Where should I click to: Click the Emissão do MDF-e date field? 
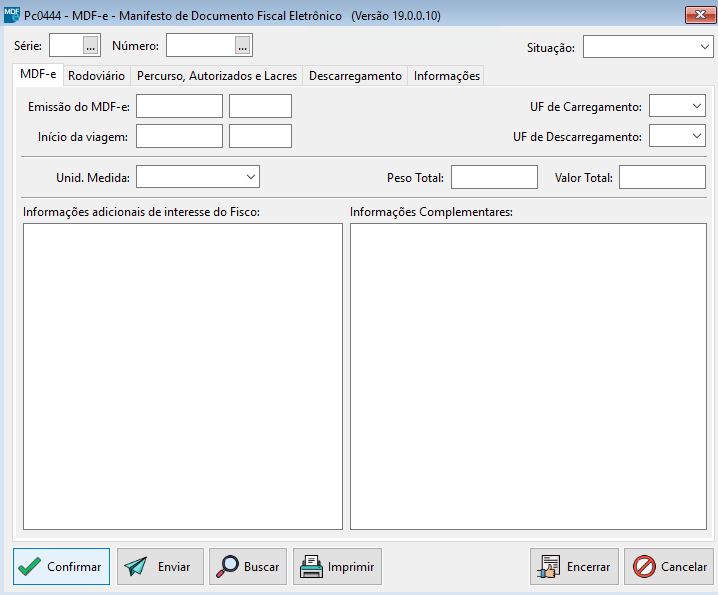[x=180, y=106]
